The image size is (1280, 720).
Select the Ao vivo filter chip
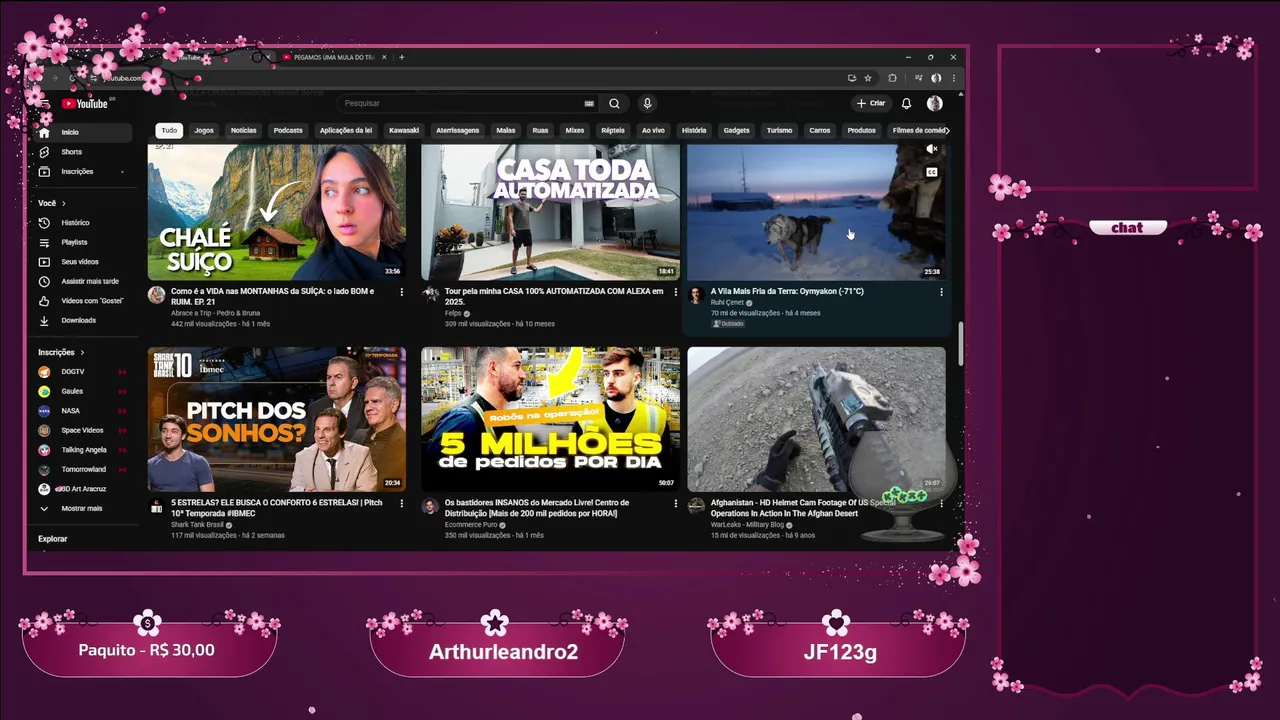pos(653,130)
